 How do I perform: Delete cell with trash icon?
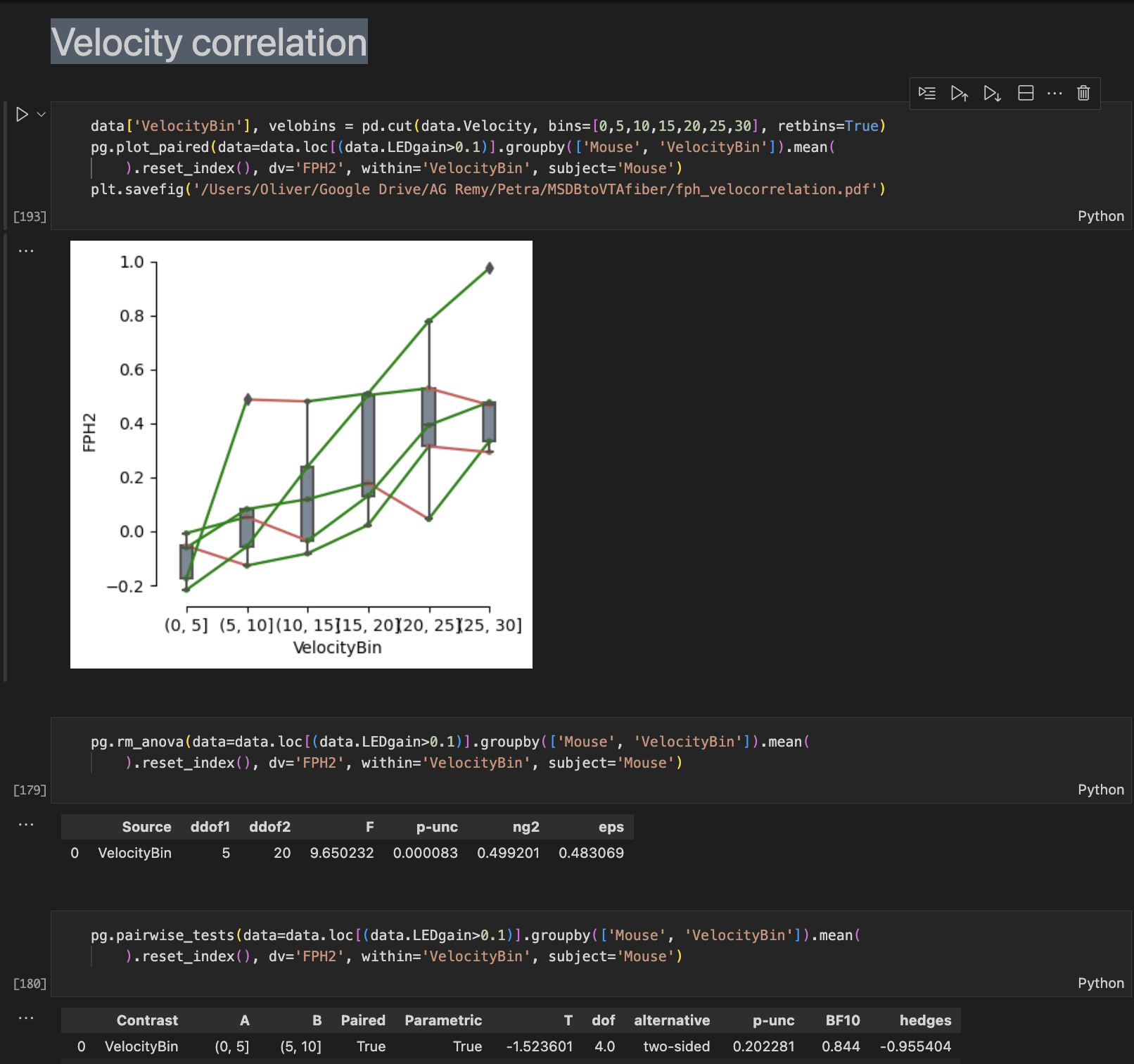(1083, 93)
